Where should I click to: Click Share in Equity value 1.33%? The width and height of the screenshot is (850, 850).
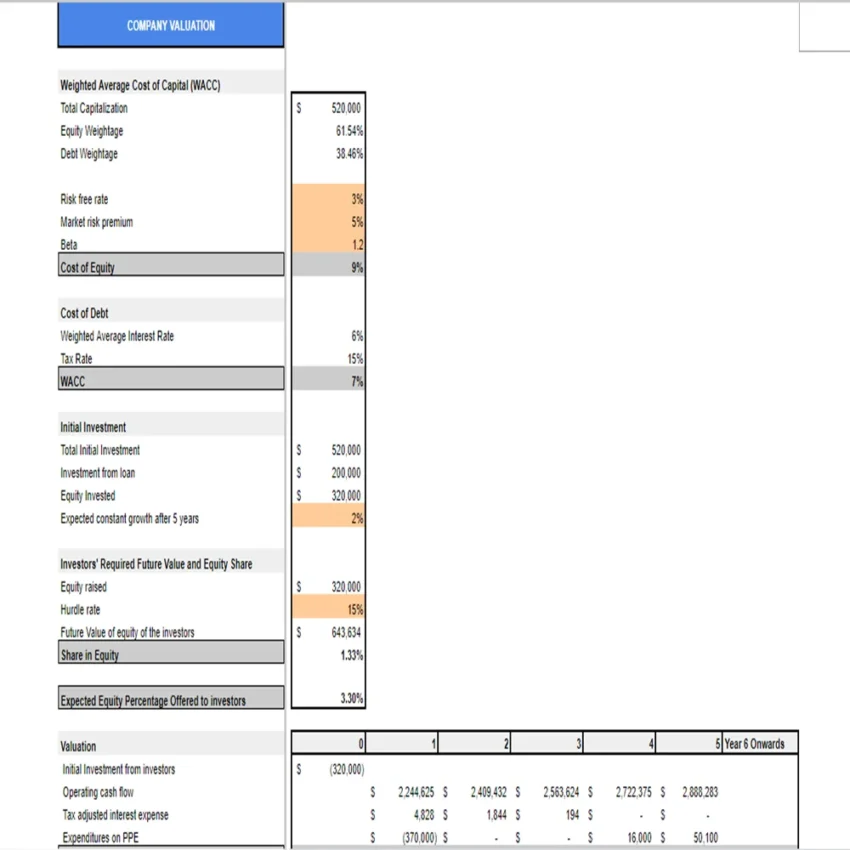[x=351, y=654]
